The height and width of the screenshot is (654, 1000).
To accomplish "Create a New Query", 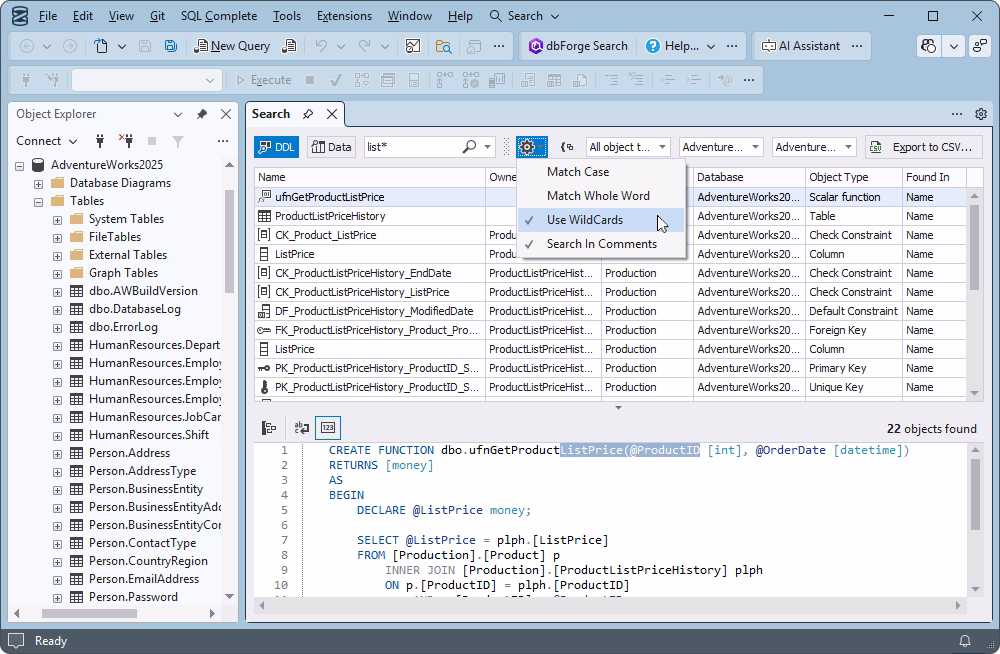I will [231, 45].
